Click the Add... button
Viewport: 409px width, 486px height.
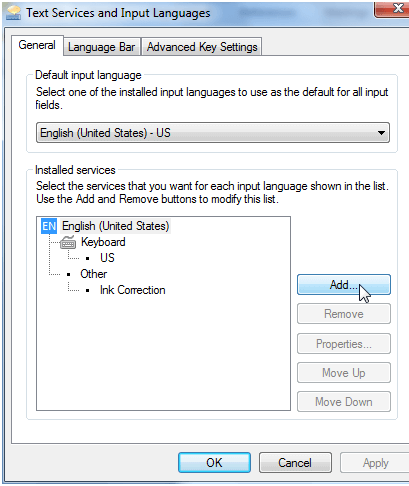point(344,285)
